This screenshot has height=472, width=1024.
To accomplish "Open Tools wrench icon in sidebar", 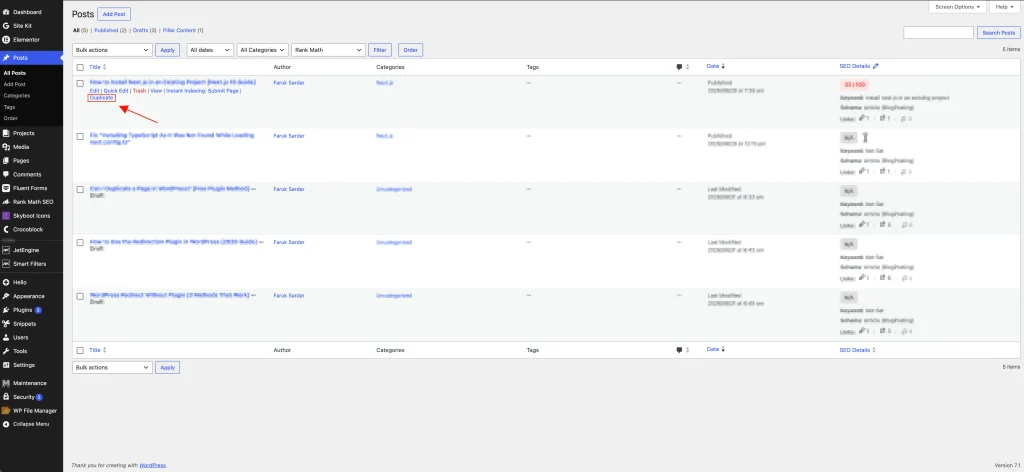I will pos(6,351).
